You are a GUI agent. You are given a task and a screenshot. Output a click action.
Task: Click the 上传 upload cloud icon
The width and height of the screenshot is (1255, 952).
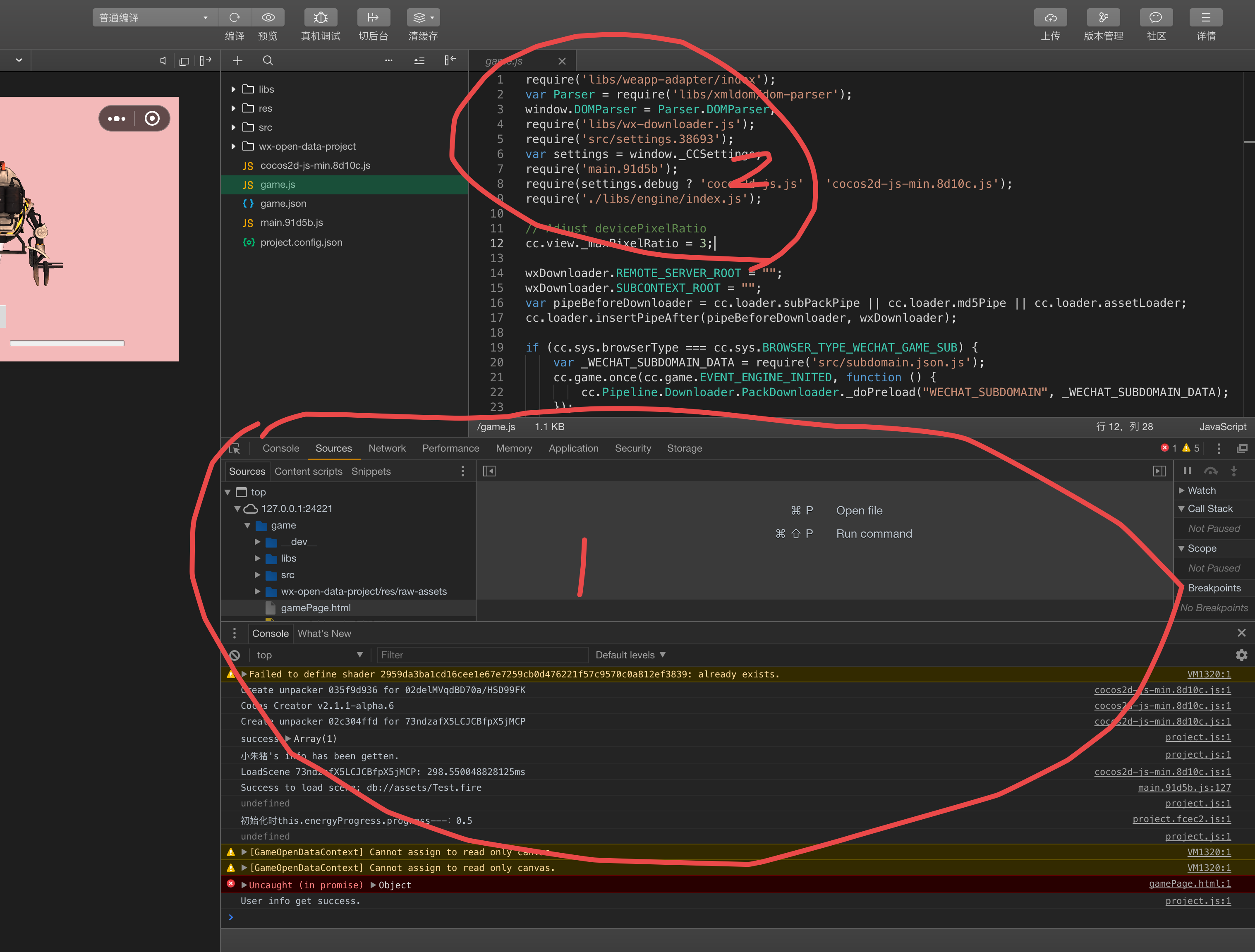(x=1050, y=18)
